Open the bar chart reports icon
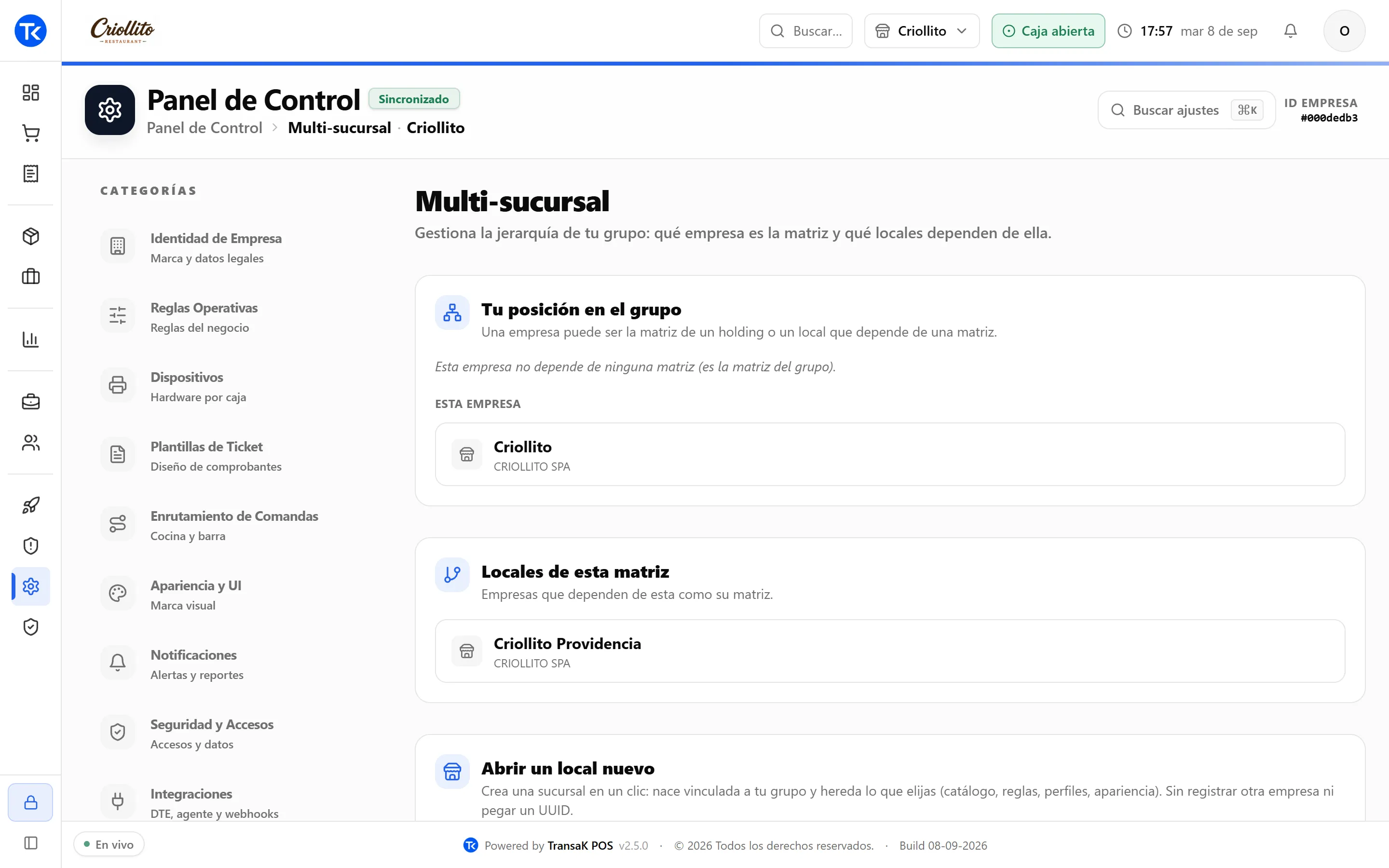This screenshot has height=868, width=1389. [x=30, y=339]
